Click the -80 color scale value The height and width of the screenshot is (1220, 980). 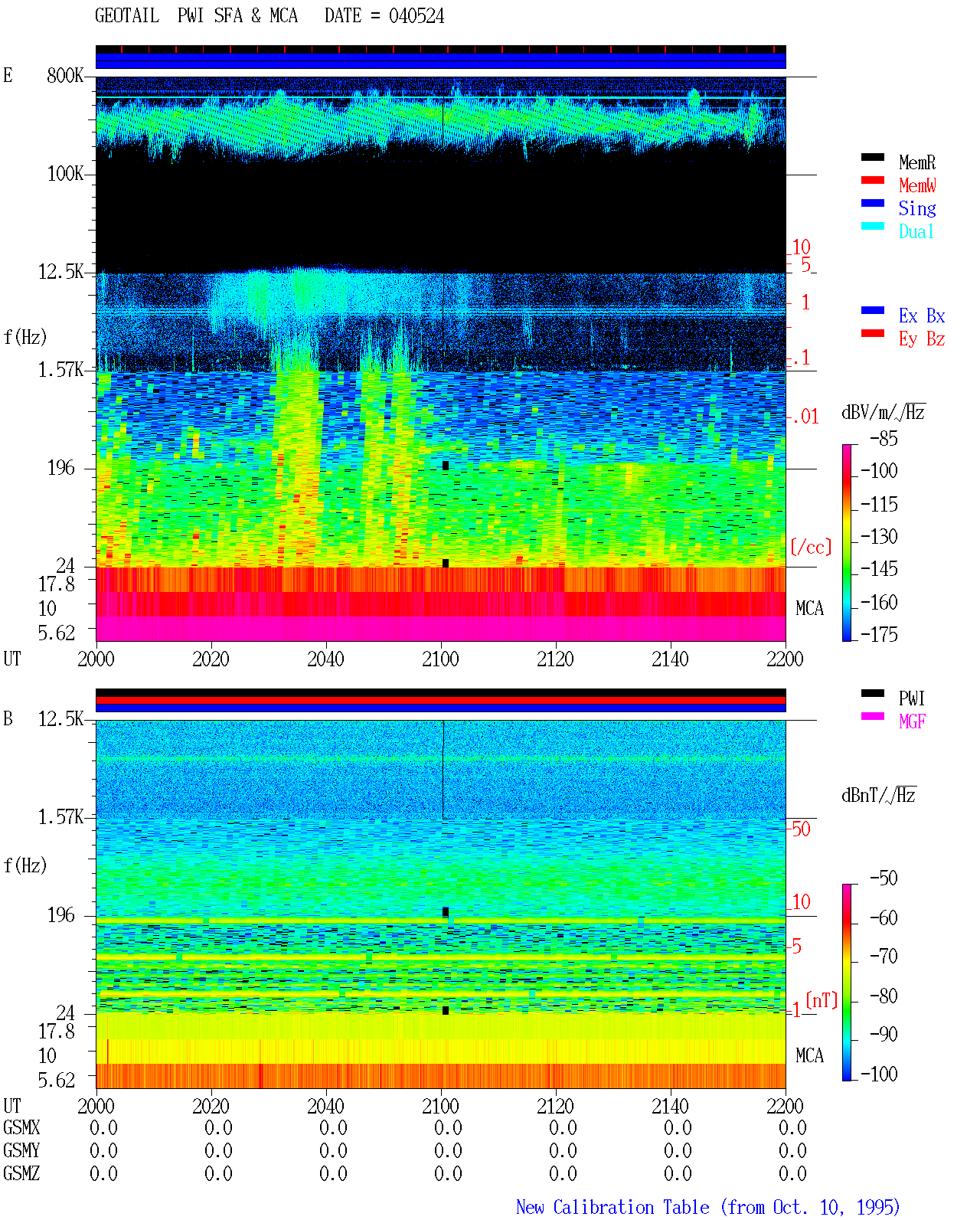coord(884,996)
